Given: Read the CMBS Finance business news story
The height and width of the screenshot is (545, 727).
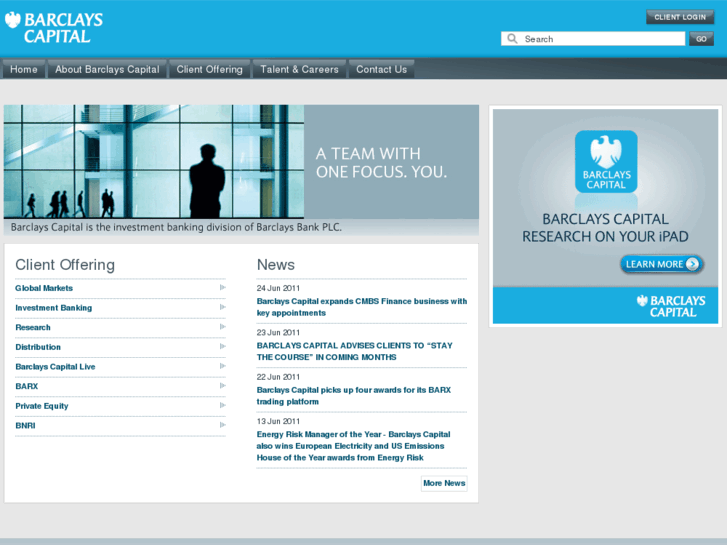Looking at the screenshot, I should coord(362,307).
